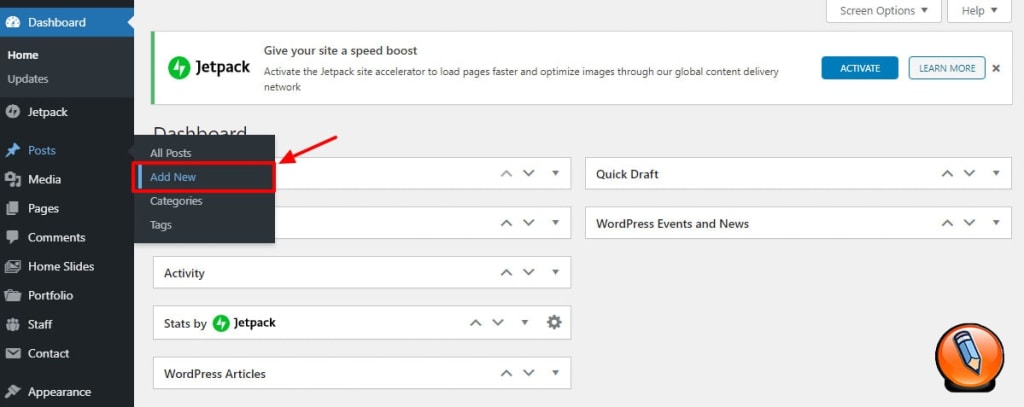Viewport: 1024px width, 407px height.
Task: Click the Media icon in sidebar
Action: 12,179
